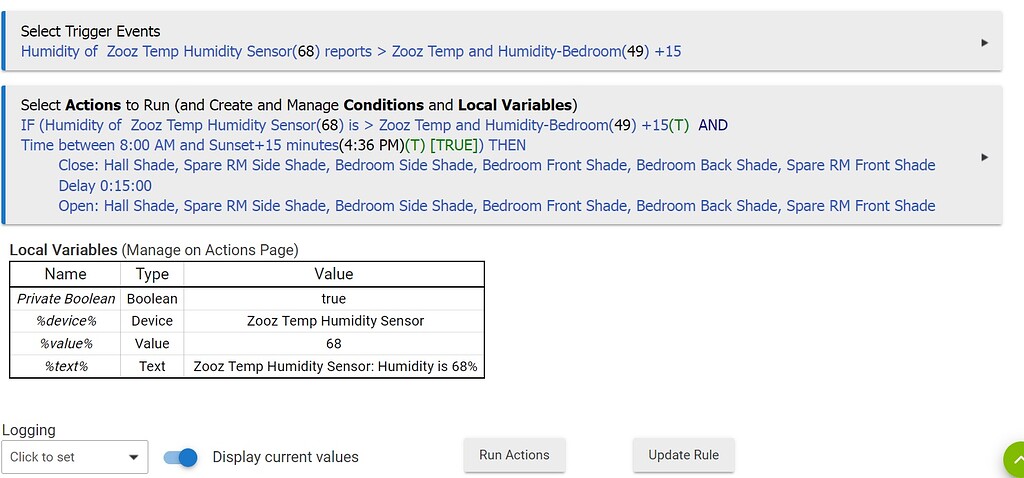The height and width of the screenshot is (478, 1024).
Task: Click the Local Variables section title
Action: pos(63,250)
